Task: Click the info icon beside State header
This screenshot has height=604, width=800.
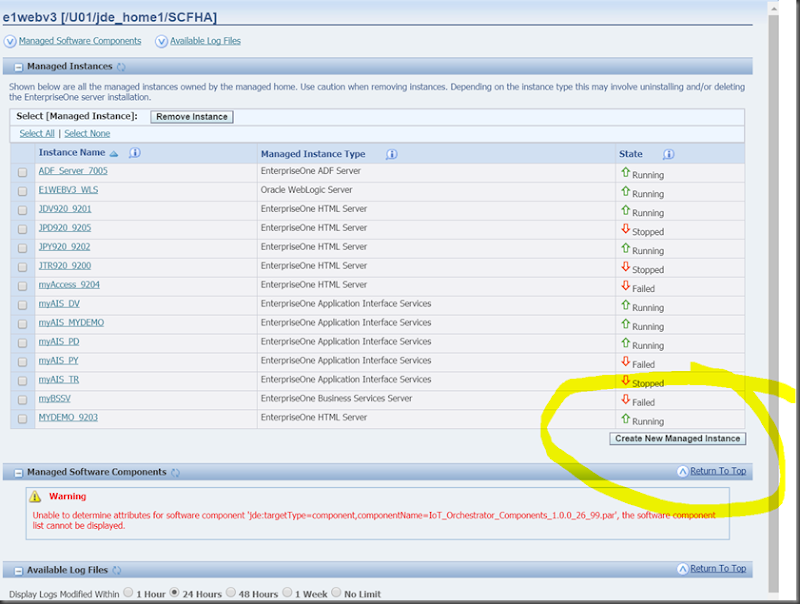Action: [668, 154]
